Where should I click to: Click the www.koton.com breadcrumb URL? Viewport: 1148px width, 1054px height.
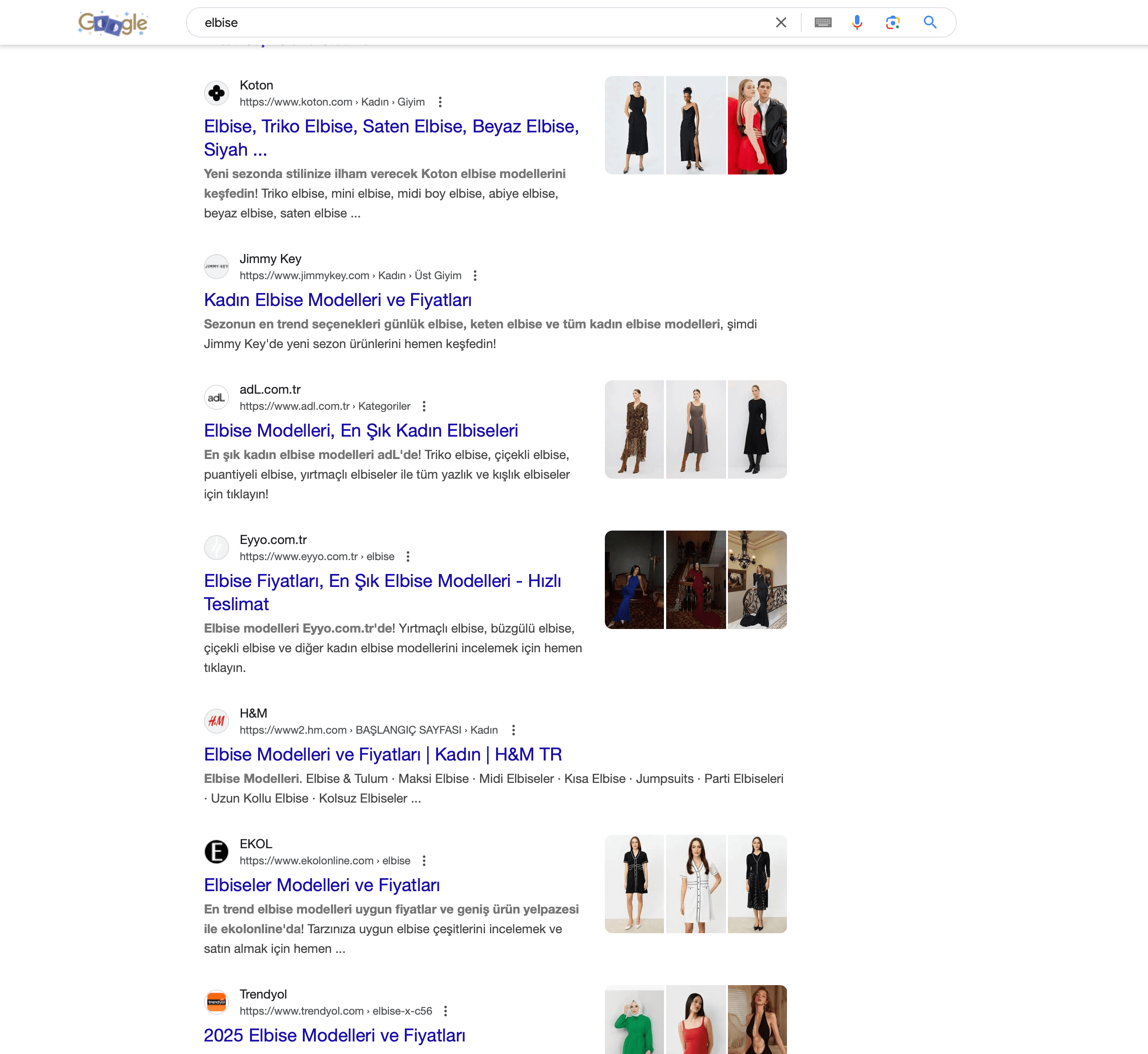332,102
